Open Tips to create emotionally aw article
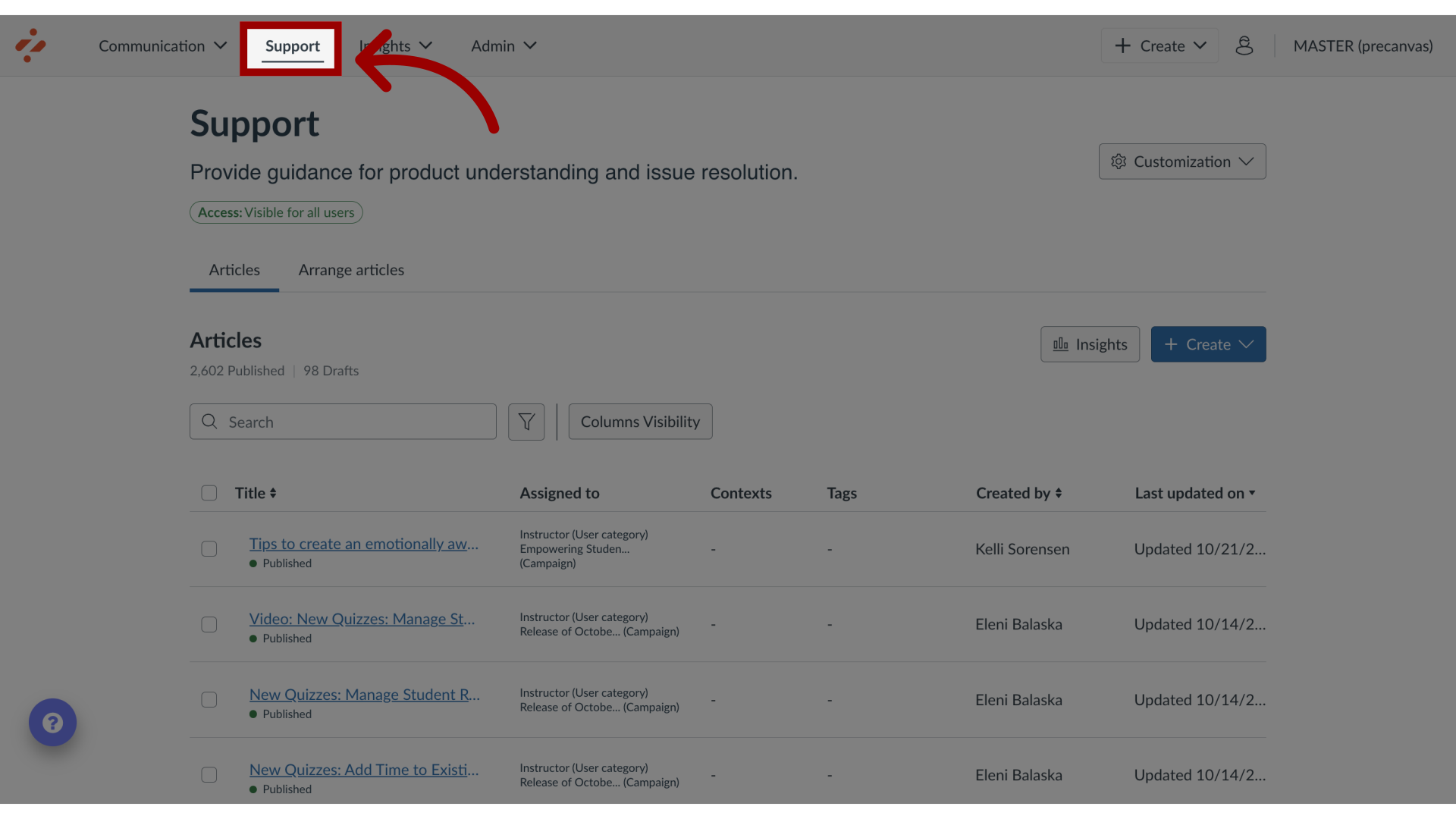The width and height of the screenshot is (1456, 819). [364, 543]
